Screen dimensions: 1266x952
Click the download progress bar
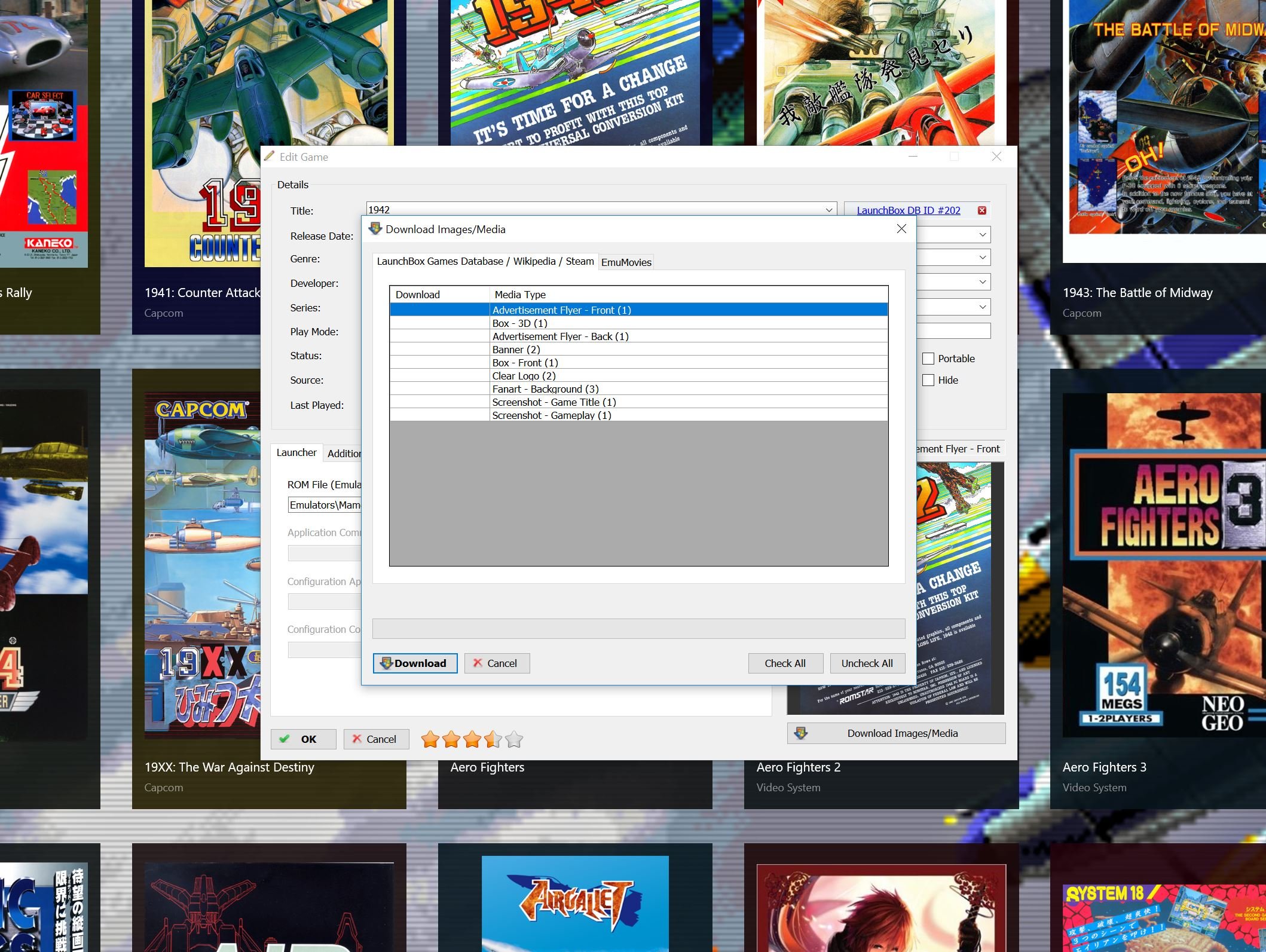638,629
